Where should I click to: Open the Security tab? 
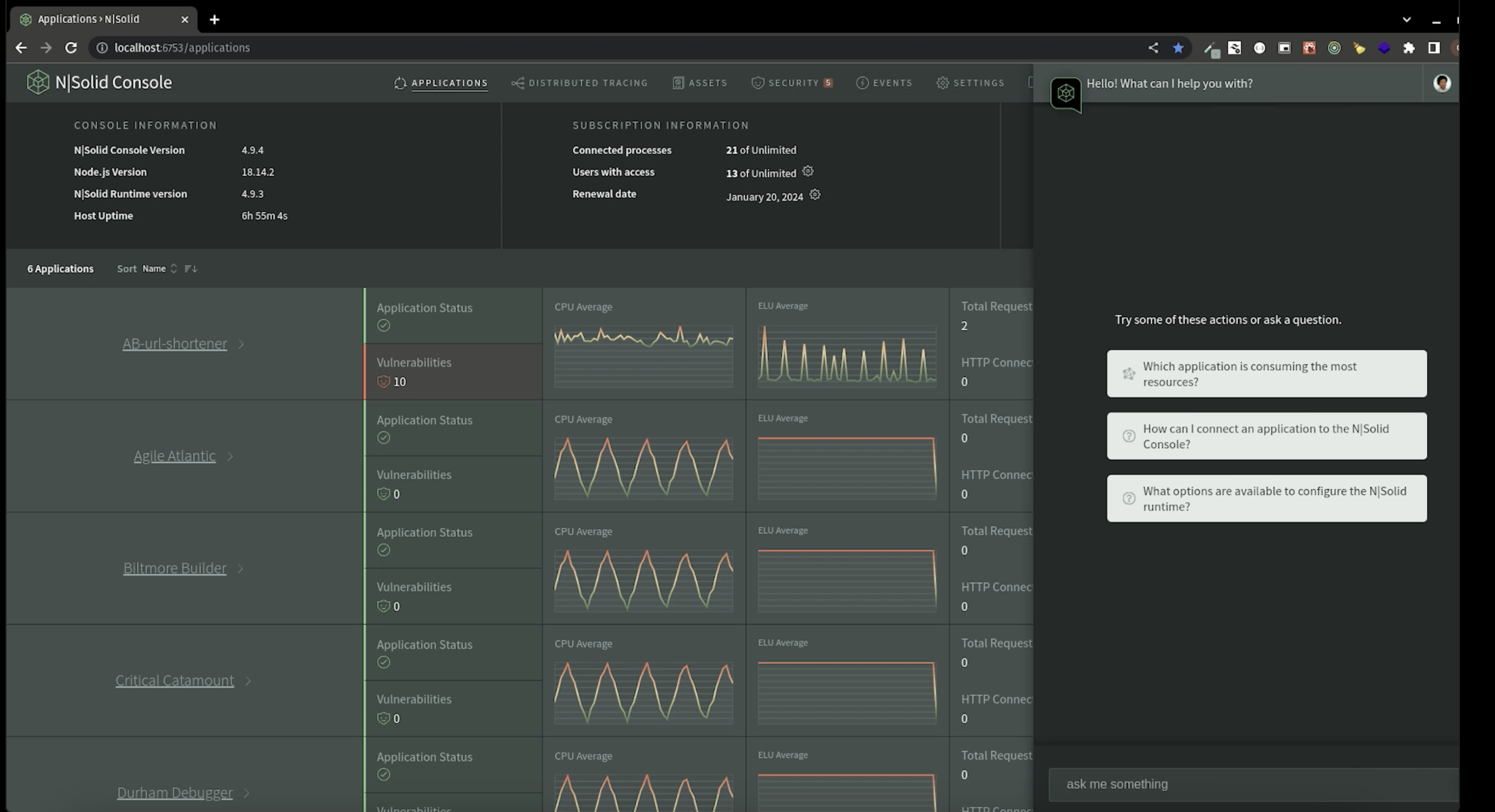point(792,83)
